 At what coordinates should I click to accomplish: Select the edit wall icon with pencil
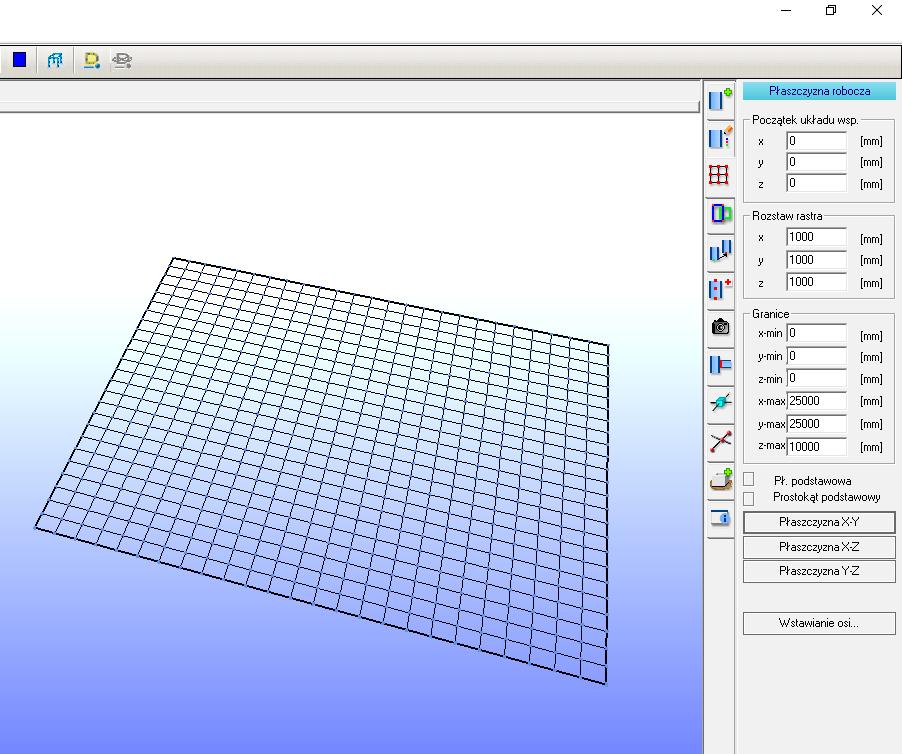[x=720, y=137]
